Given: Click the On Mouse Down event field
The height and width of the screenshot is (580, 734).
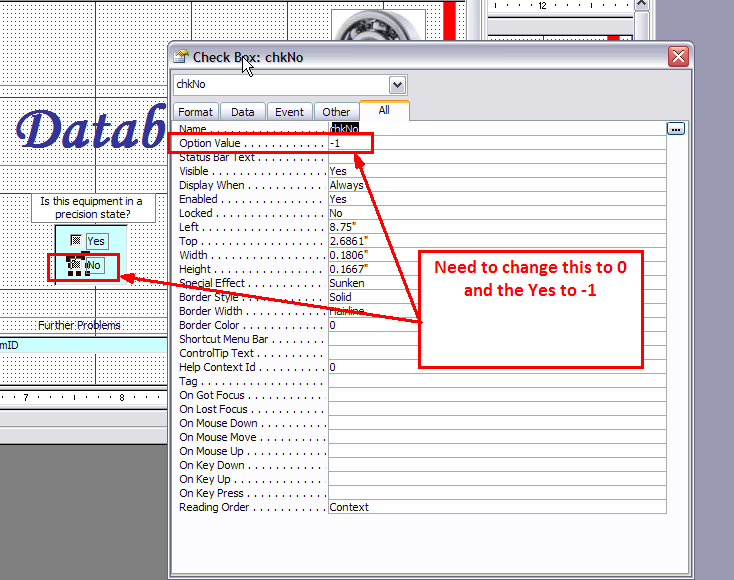Looking at the screenshot, I should pyautogui.click(x=497, y=423).
